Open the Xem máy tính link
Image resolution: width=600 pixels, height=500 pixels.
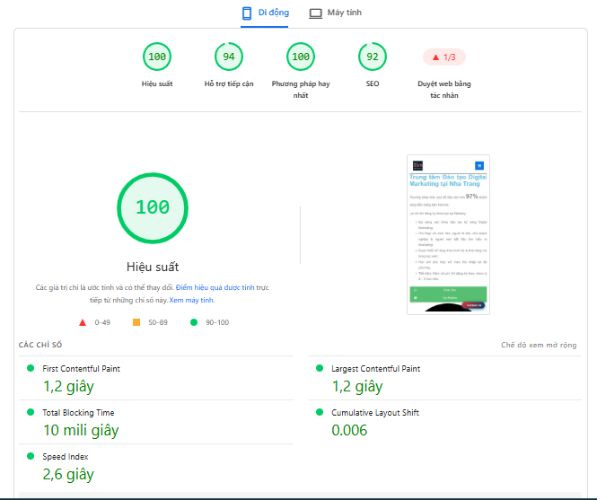(x=191, y=300)
